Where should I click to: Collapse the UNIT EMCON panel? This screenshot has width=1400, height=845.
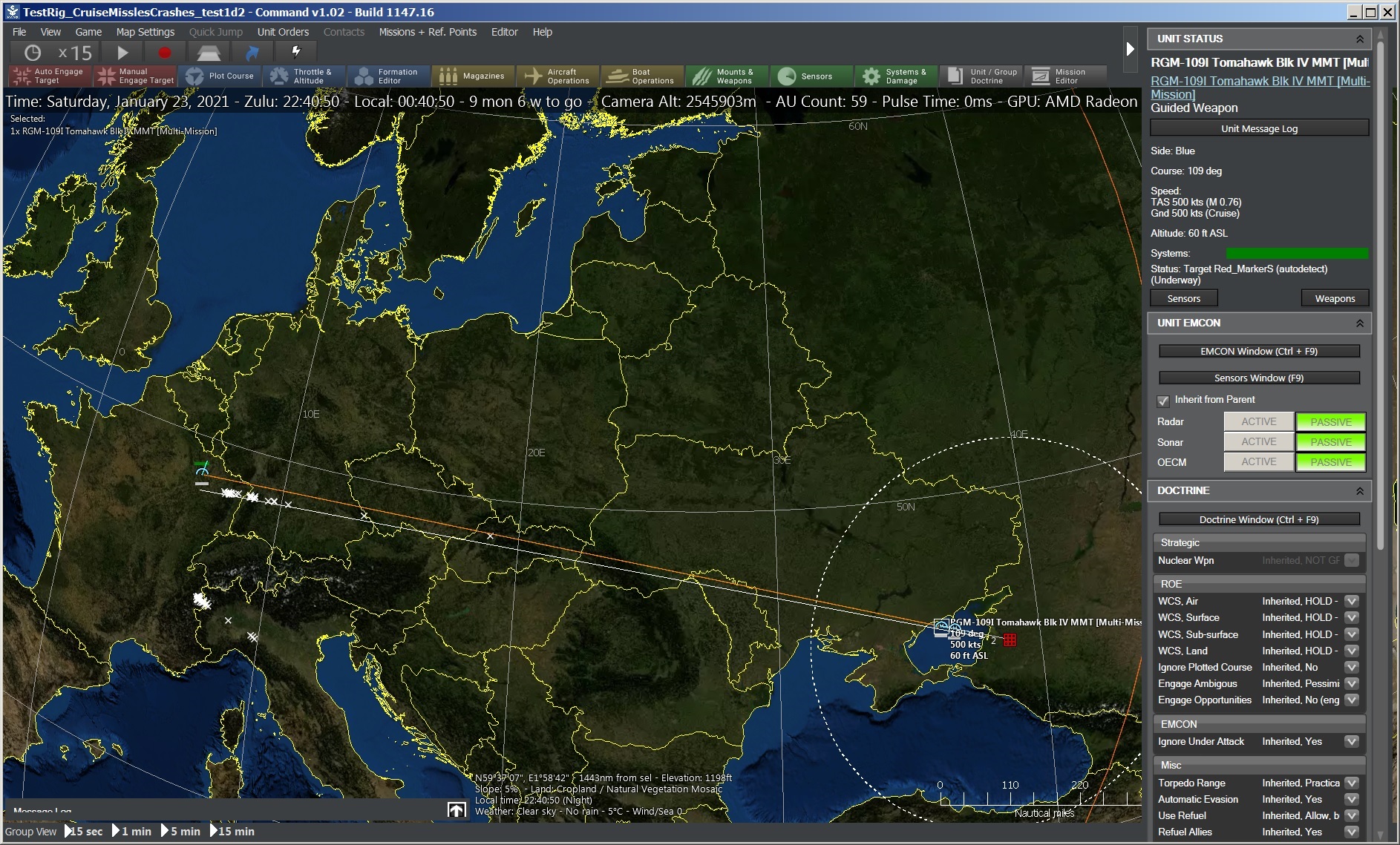(1359, 323)
